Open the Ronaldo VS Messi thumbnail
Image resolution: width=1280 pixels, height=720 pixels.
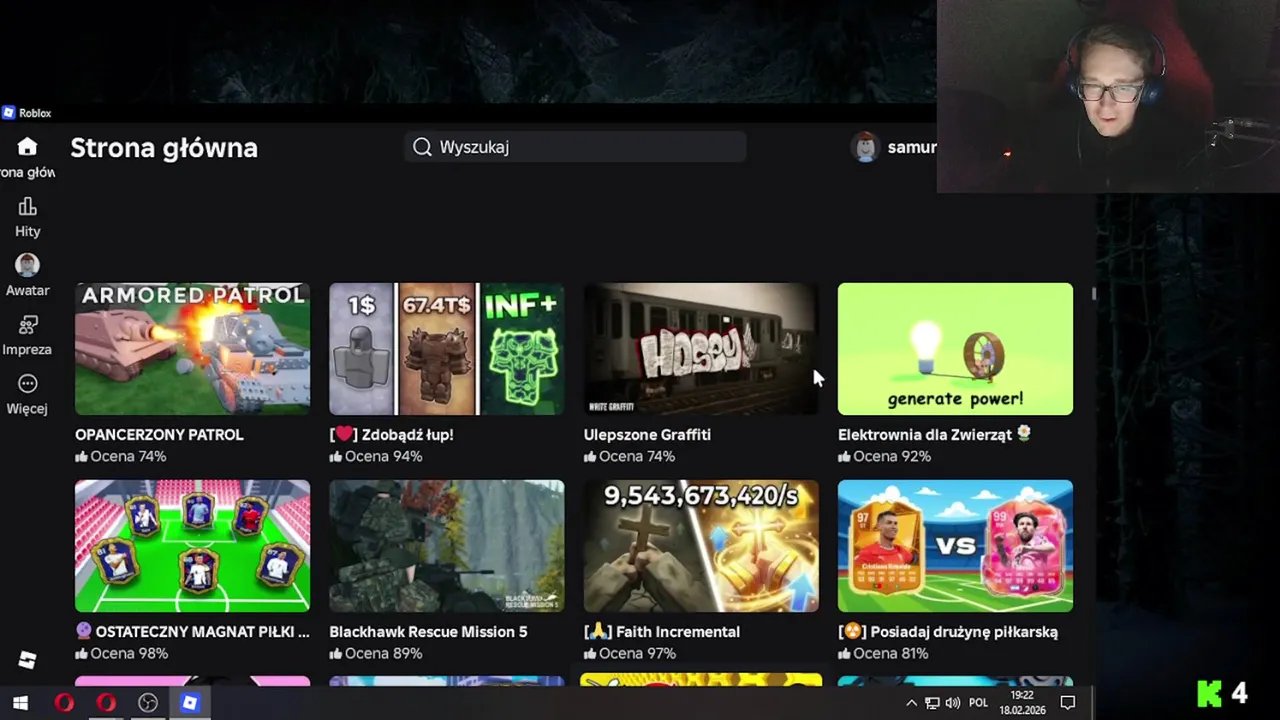pos(955,546)
